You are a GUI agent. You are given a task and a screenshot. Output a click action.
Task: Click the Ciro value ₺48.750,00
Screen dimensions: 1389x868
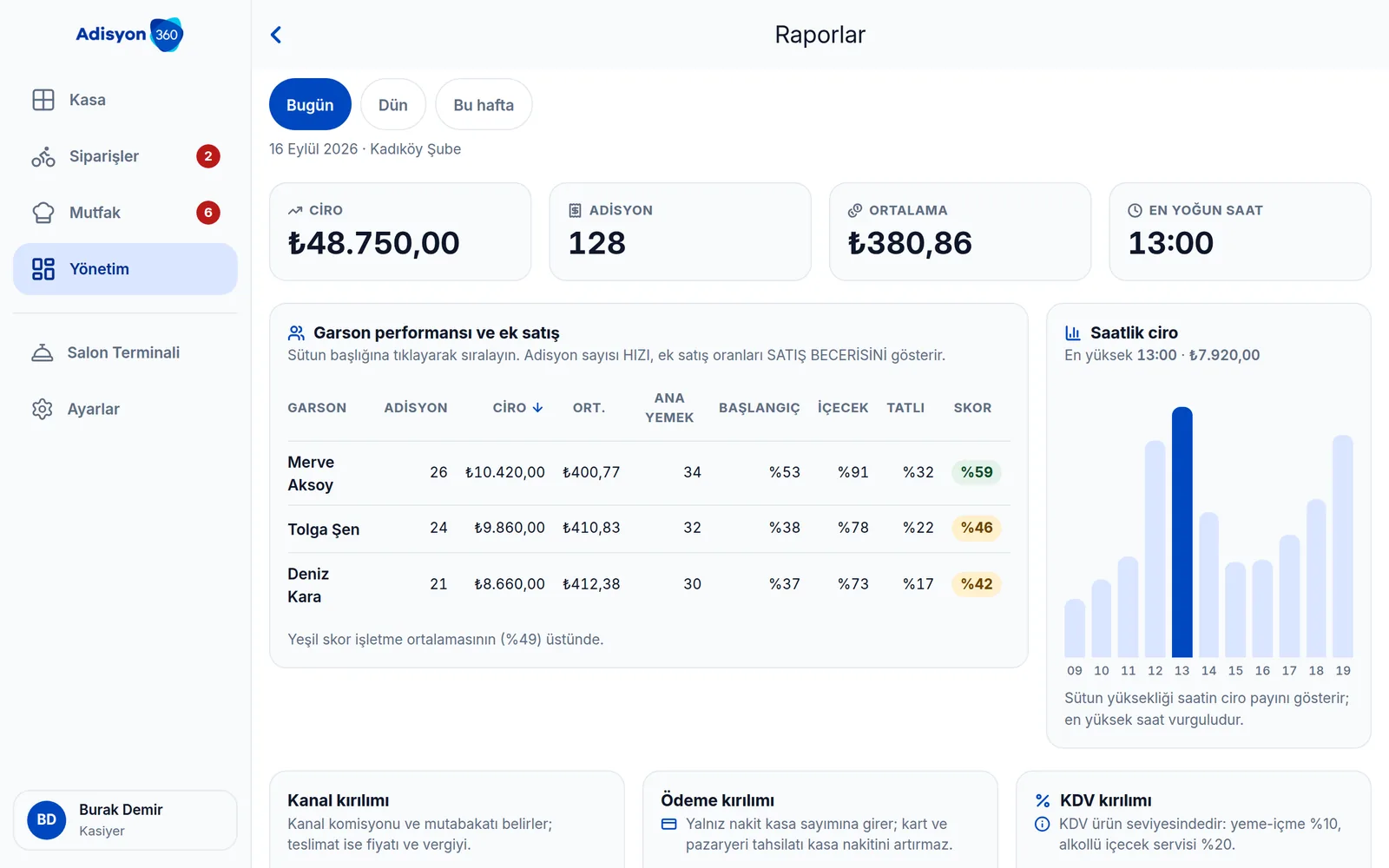pyautogui.click(x=374, y=243)
